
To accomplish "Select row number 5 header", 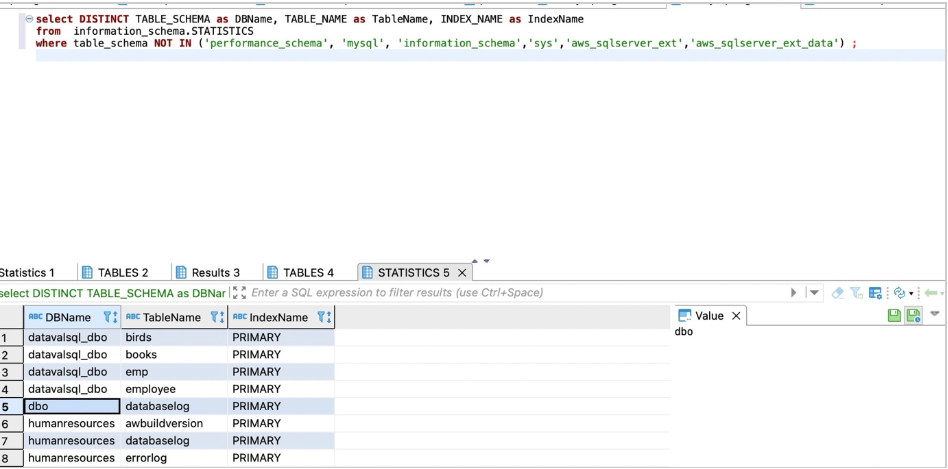I will pos(11,406).
